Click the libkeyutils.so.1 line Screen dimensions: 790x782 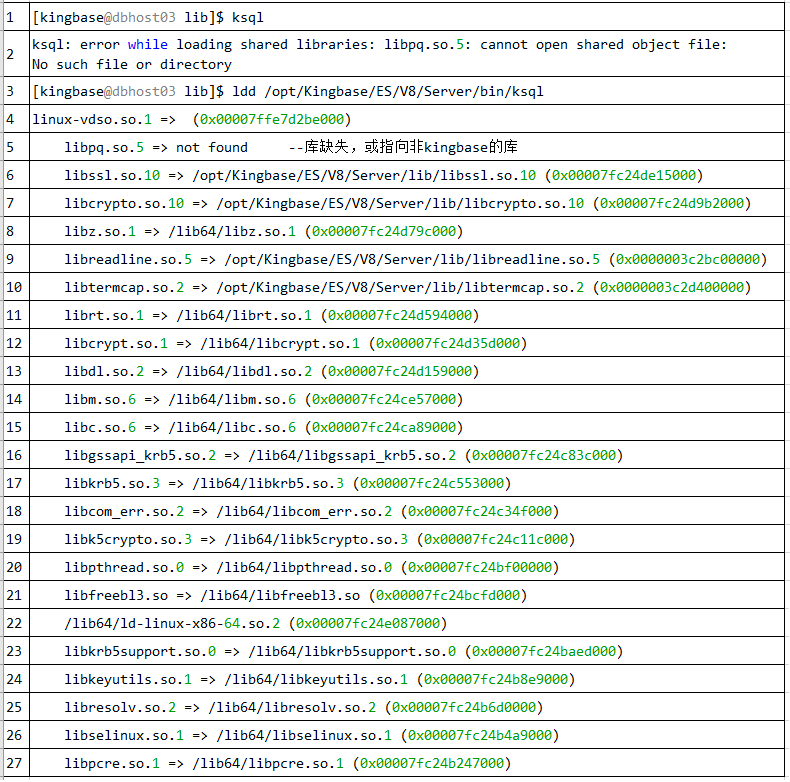coord(320,680)
